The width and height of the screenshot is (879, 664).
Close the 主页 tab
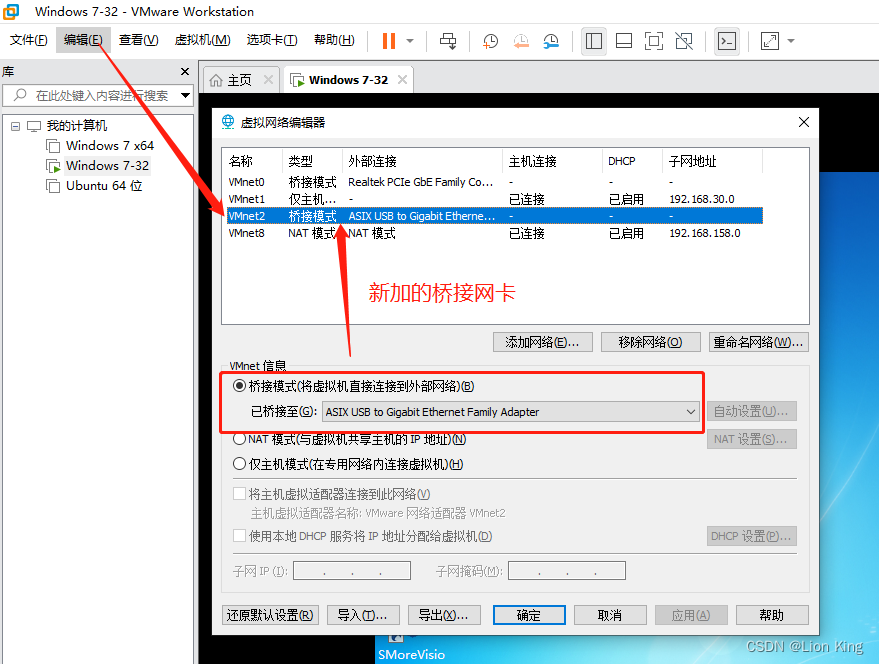(268, 80)
